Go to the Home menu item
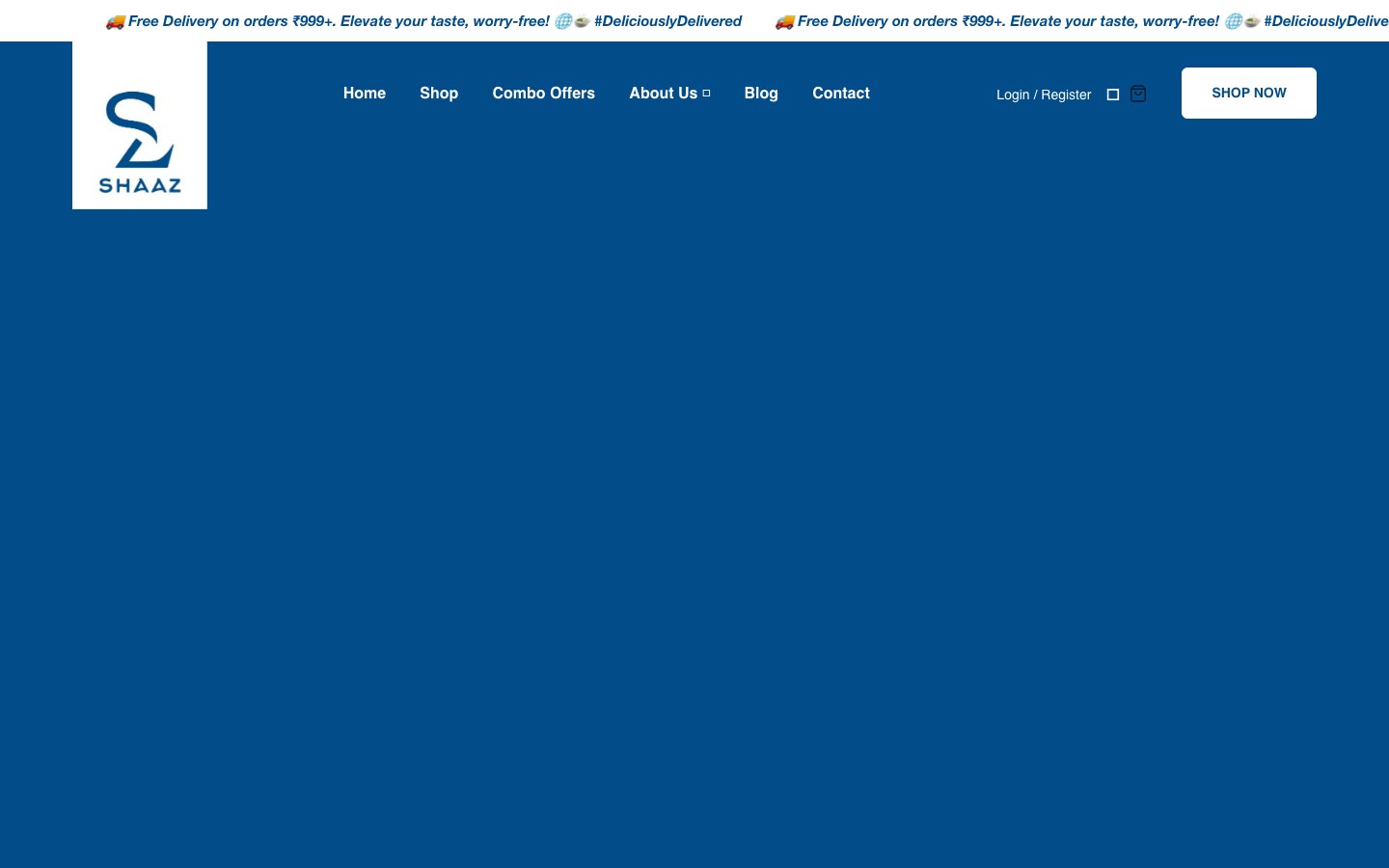 click(x=365, y=94)
